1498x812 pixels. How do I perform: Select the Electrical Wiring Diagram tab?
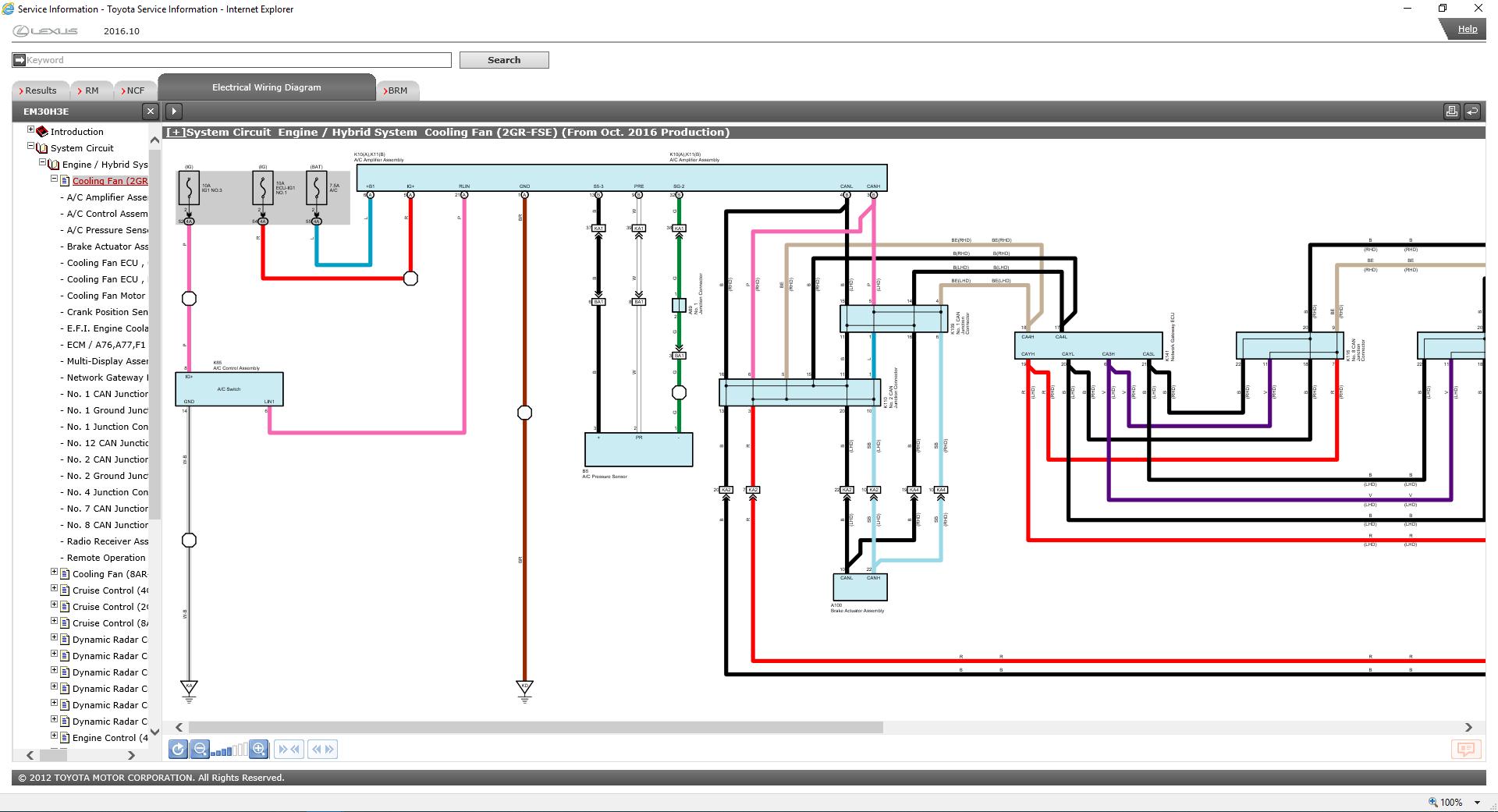tap(267, 87)
